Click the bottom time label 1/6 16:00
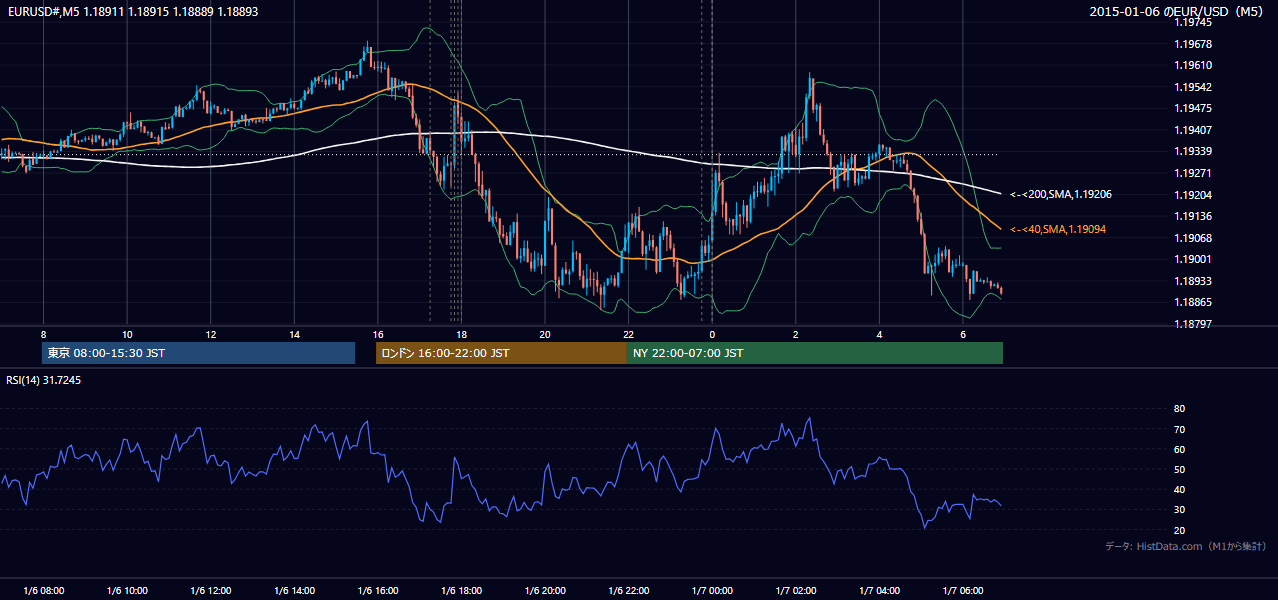The width and height of the screenshot is (1278, 600). (x=378, y=591)
